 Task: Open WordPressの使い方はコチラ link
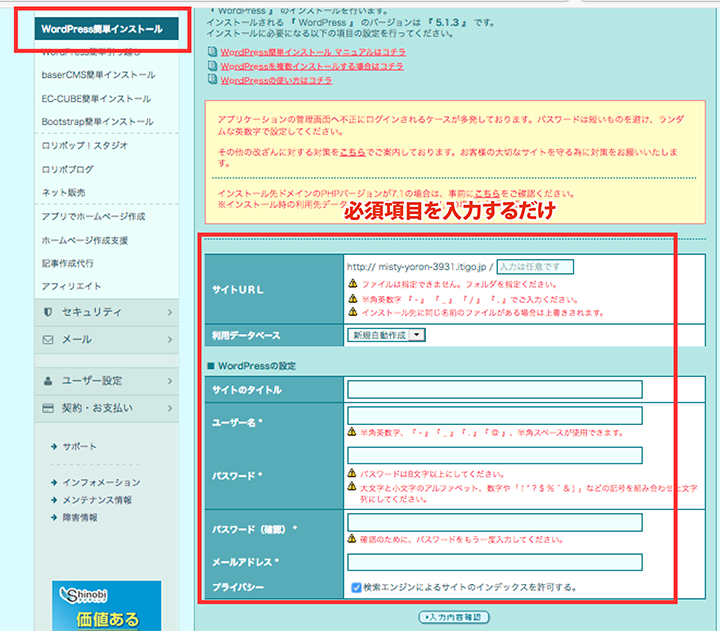click(x=276, y=80)
